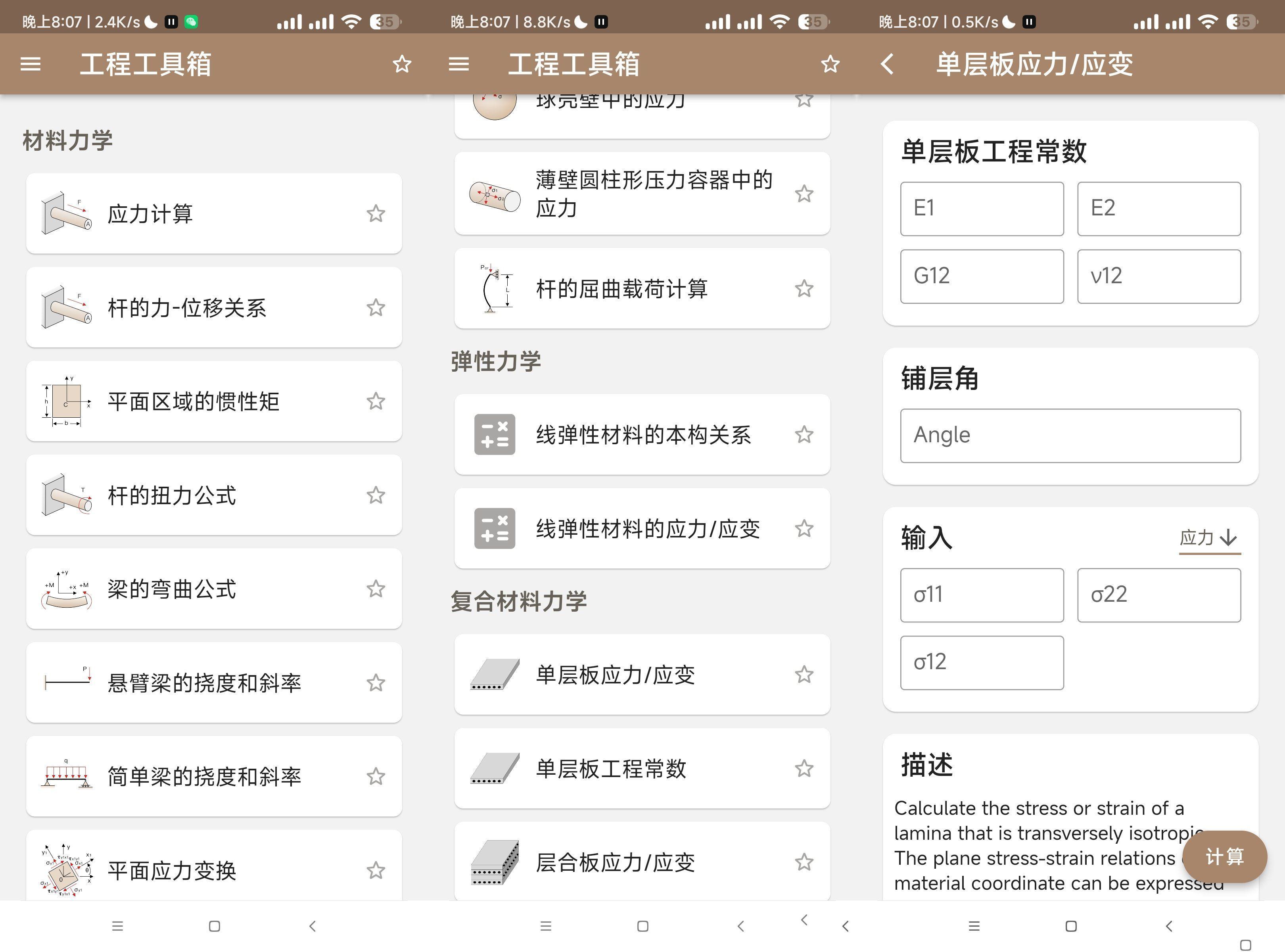Select 悬臂梁的挠度和斜率 list item
The width and height of the screenshot is (1285, 952).
coord(205,683)
